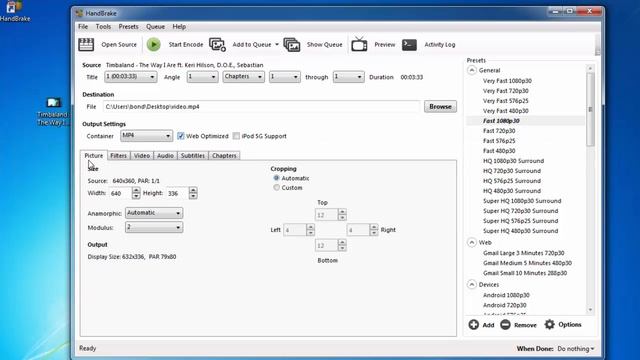
Task: Open the Modulus dropdown
Action: tap(154, 227)
